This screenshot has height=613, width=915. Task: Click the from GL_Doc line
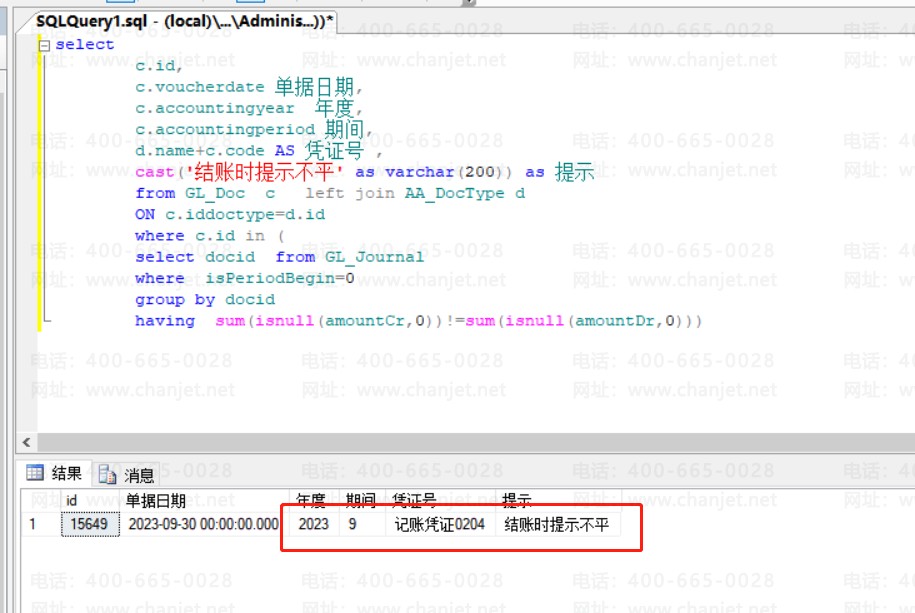(x=330, y=193)
